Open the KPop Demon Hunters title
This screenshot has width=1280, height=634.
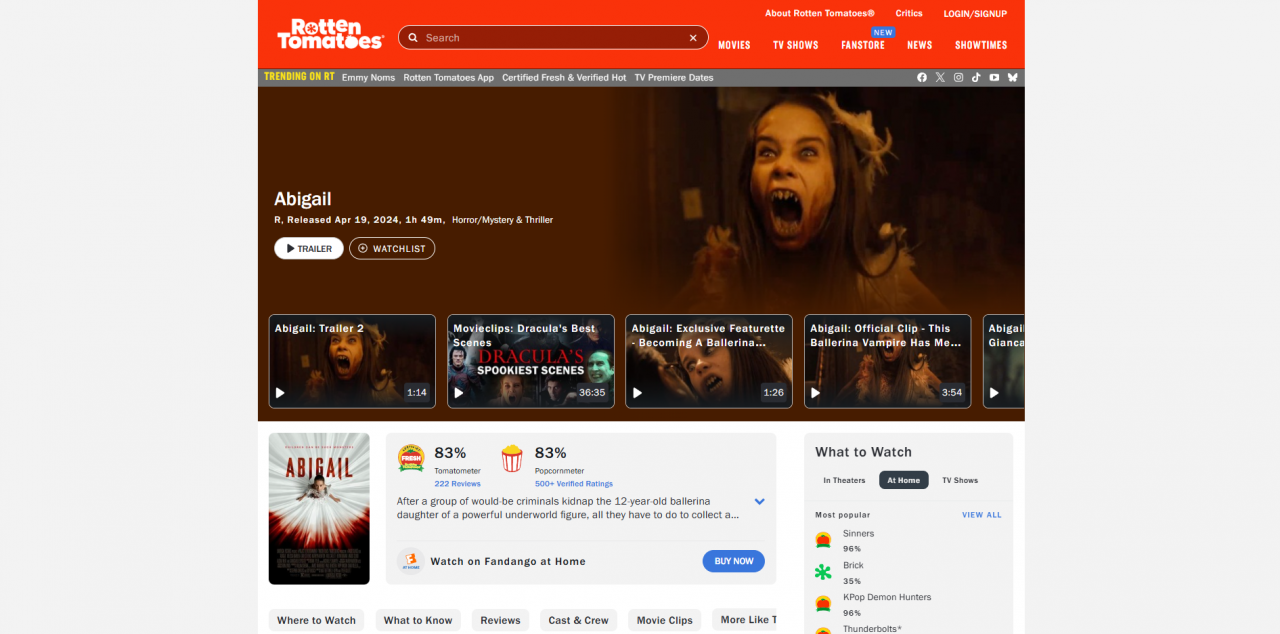click(x=887, y=597)
